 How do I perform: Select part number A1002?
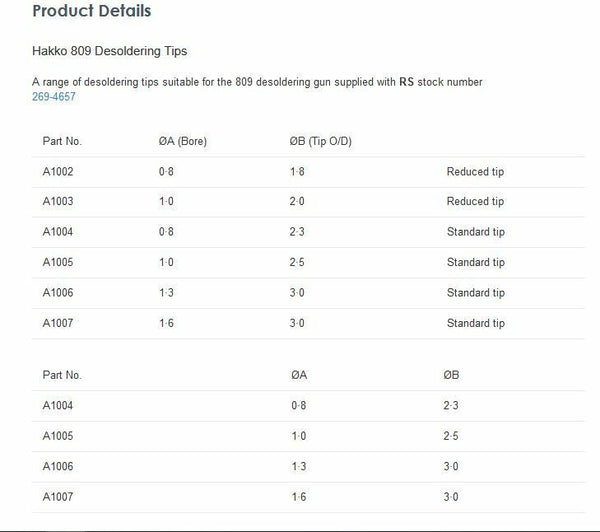(x=58, y=172)
